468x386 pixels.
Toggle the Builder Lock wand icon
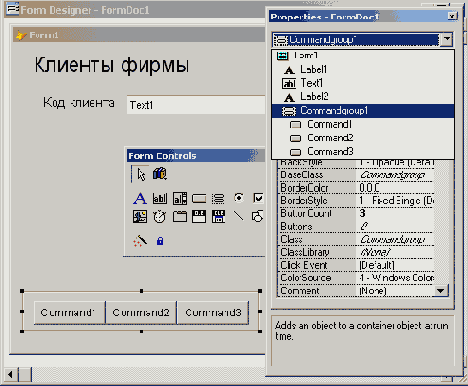point(140,240)
